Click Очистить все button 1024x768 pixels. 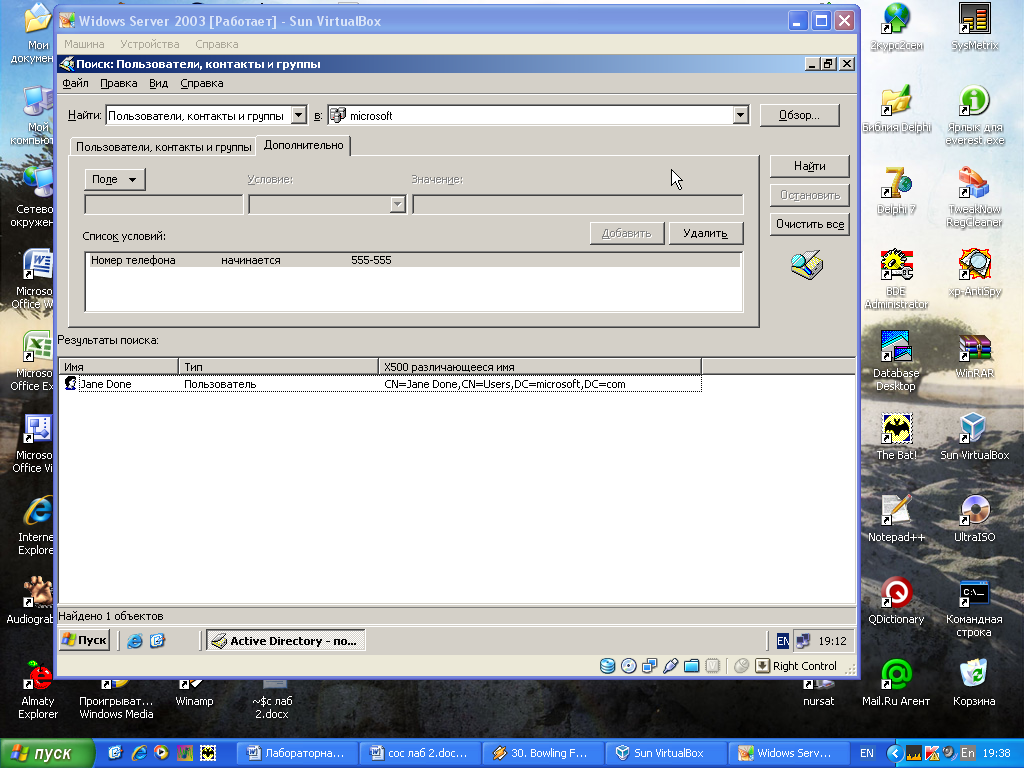810,224
